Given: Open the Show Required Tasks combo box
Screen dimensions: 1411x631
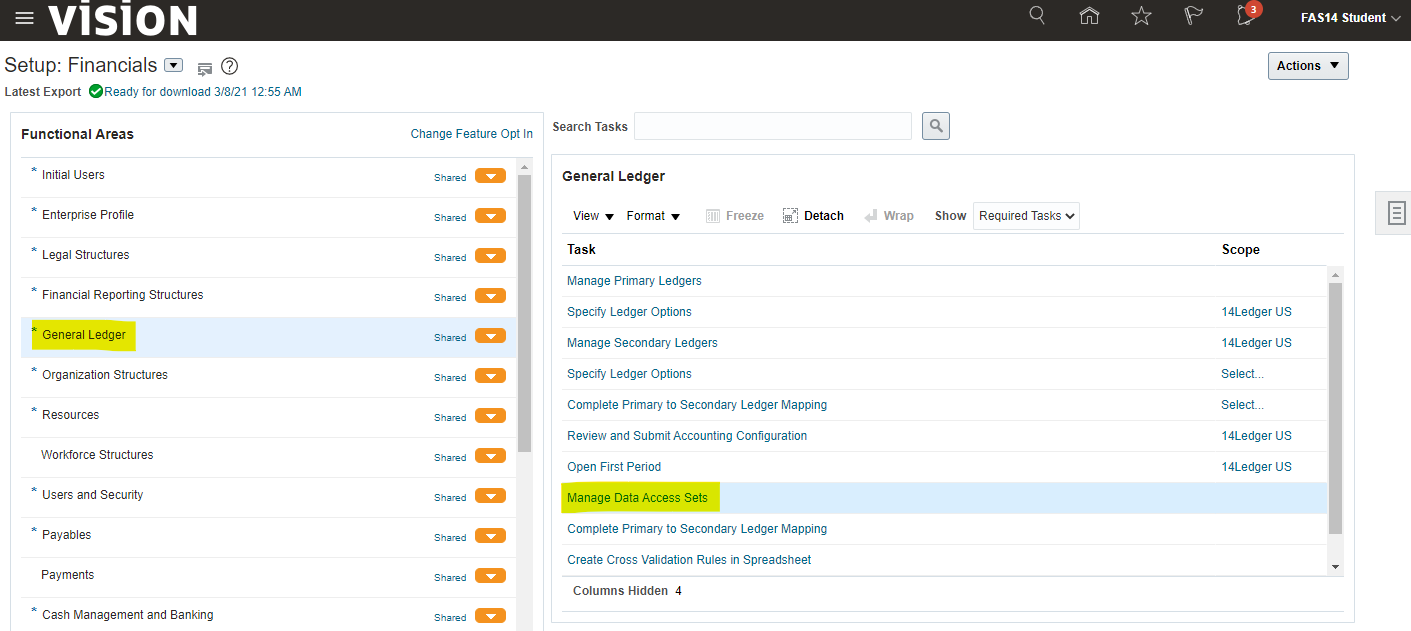Looking at the screenshot, I should (1026, 216).
